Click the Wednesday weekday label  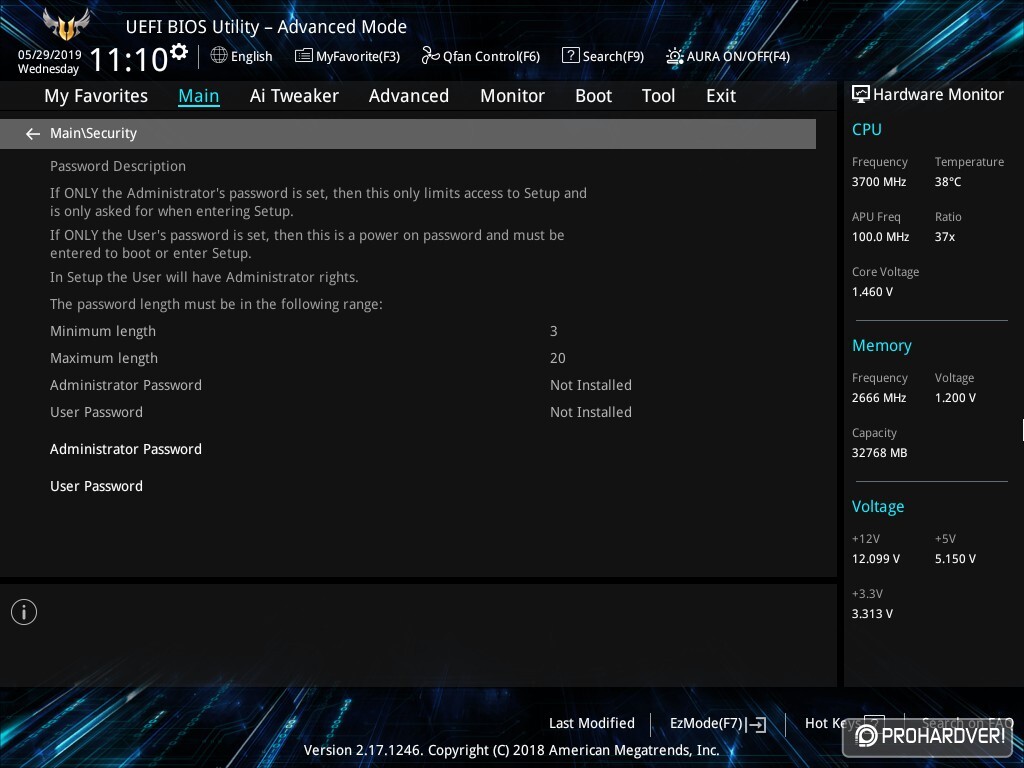pos(48,69)
